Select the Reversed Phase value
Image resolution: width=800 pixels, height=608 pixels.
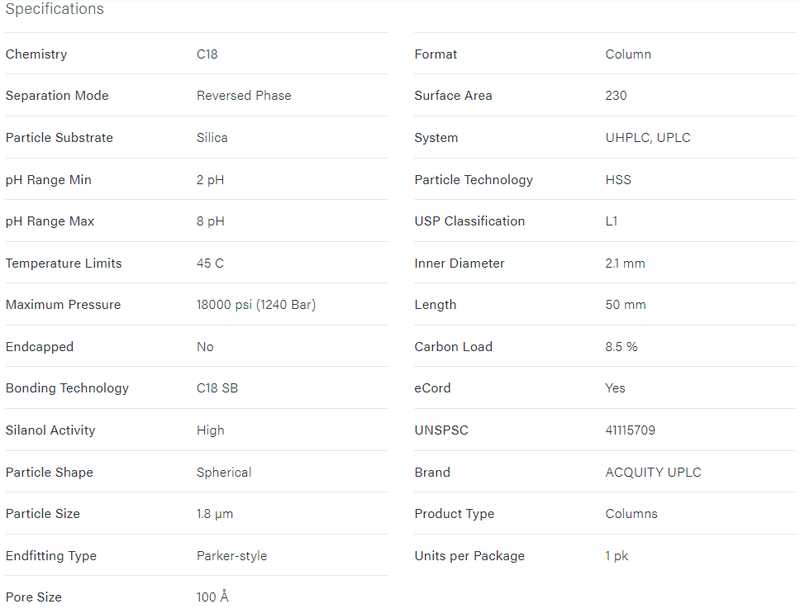tap(244, 95)
